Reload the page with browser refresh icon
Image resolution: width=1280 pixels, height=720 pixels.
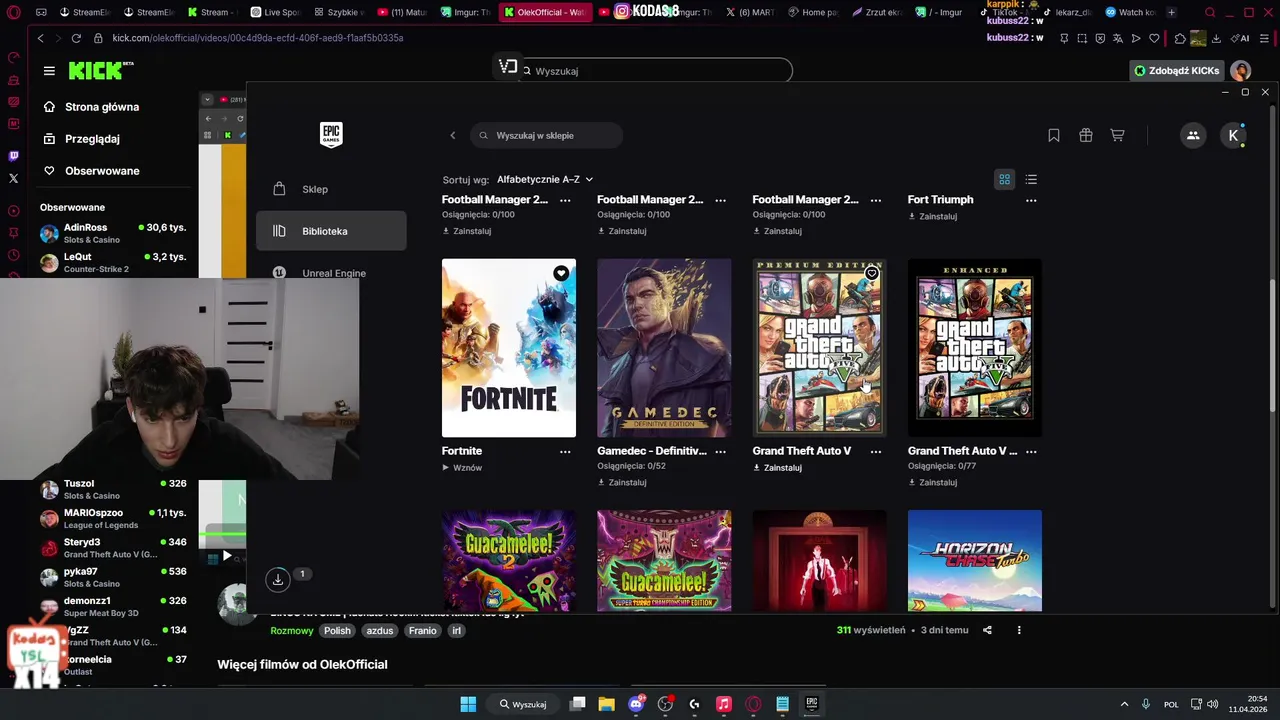coord(76,38)
